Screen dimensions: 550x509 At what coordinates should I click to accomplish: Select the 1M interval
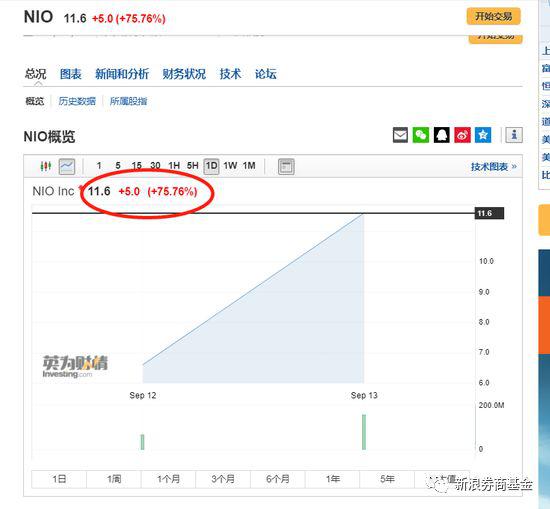coord(249,166)
